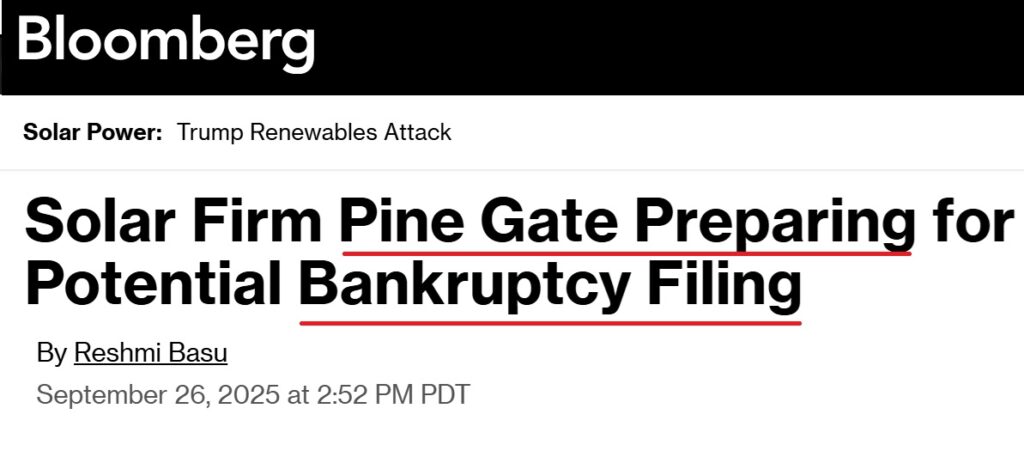Click the word Trump in the topic bar
The width and height of the screenshot is (1024, 451).
(205, 132)
